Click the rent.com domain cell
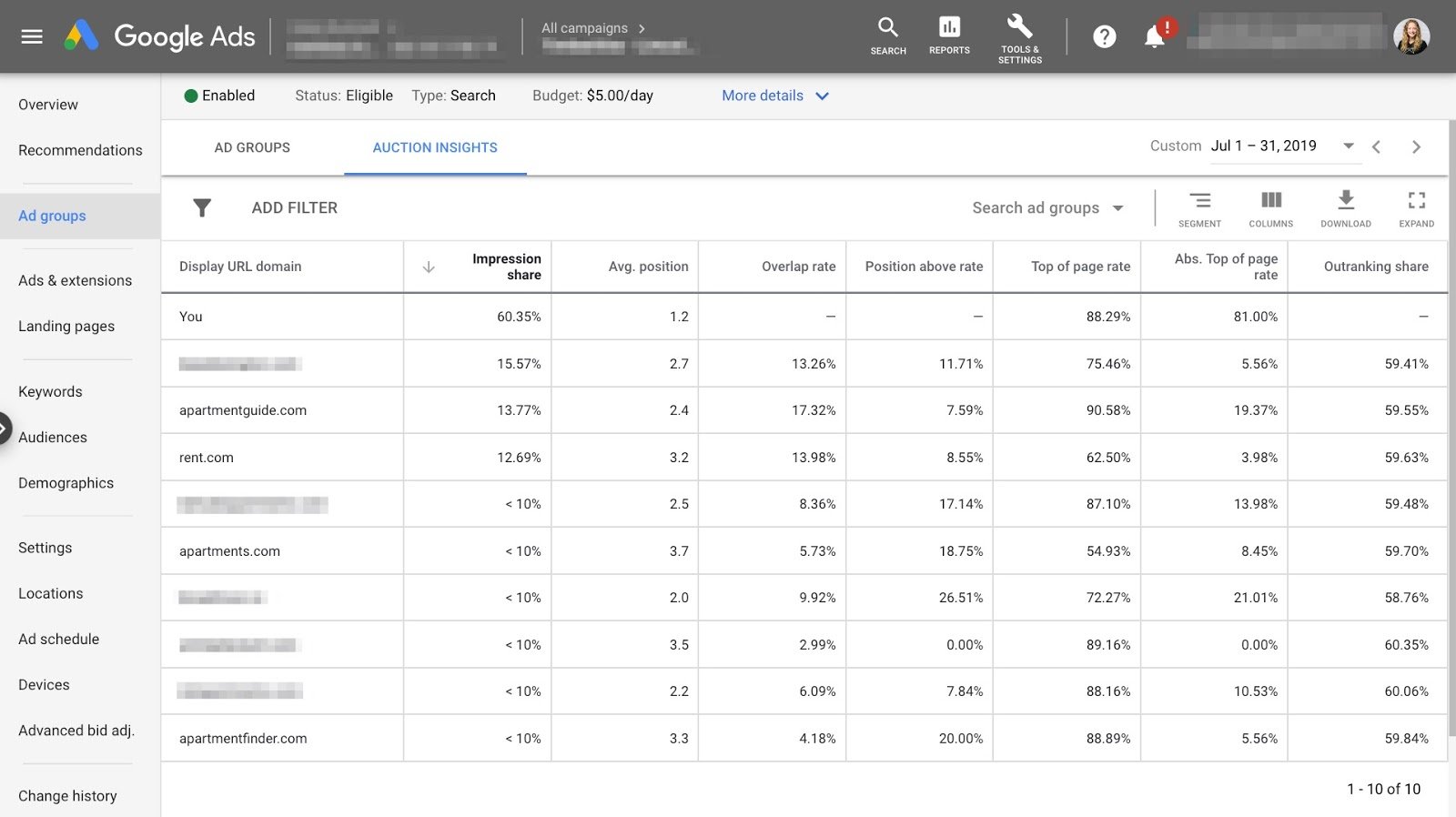This screenshot has width=1456, height=817. 207,458
